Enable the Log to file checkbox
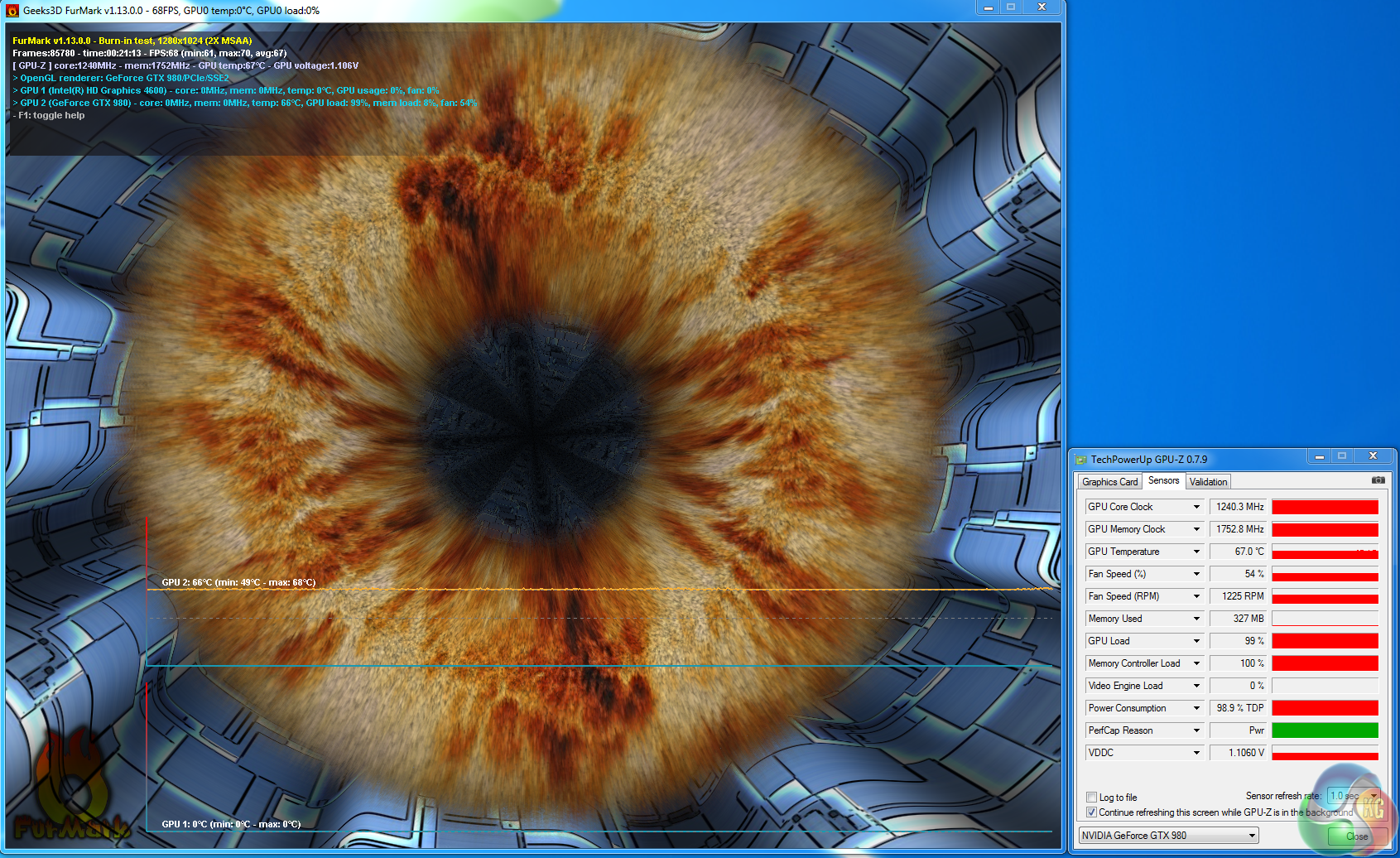The image size is (1400, 858). pos(1092,798)
